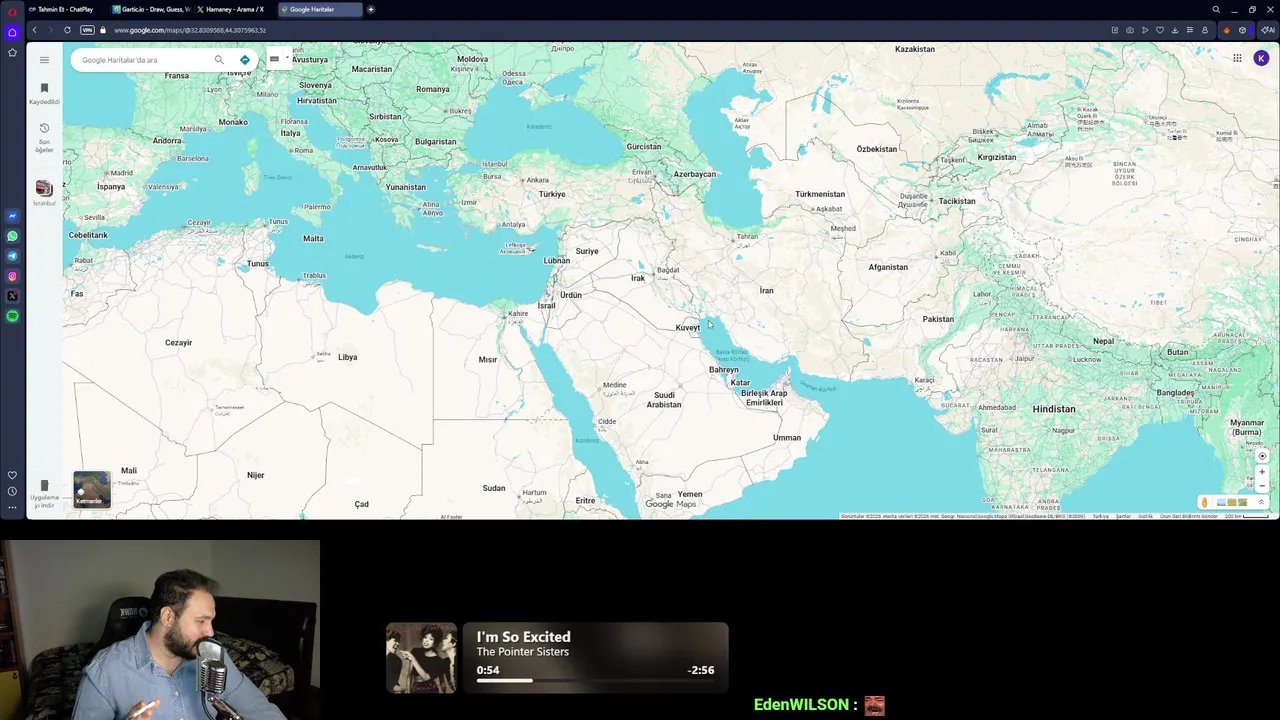The image size is (1280, 720).
Task: Open the Kaydedildi saved places panel
Action: tap(44, 94)
